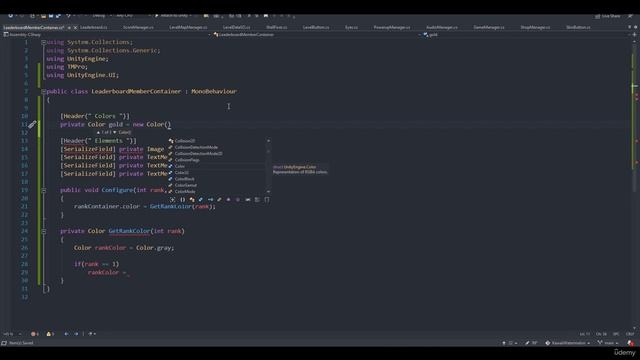Show next Color constructor overload arrow

114,132
